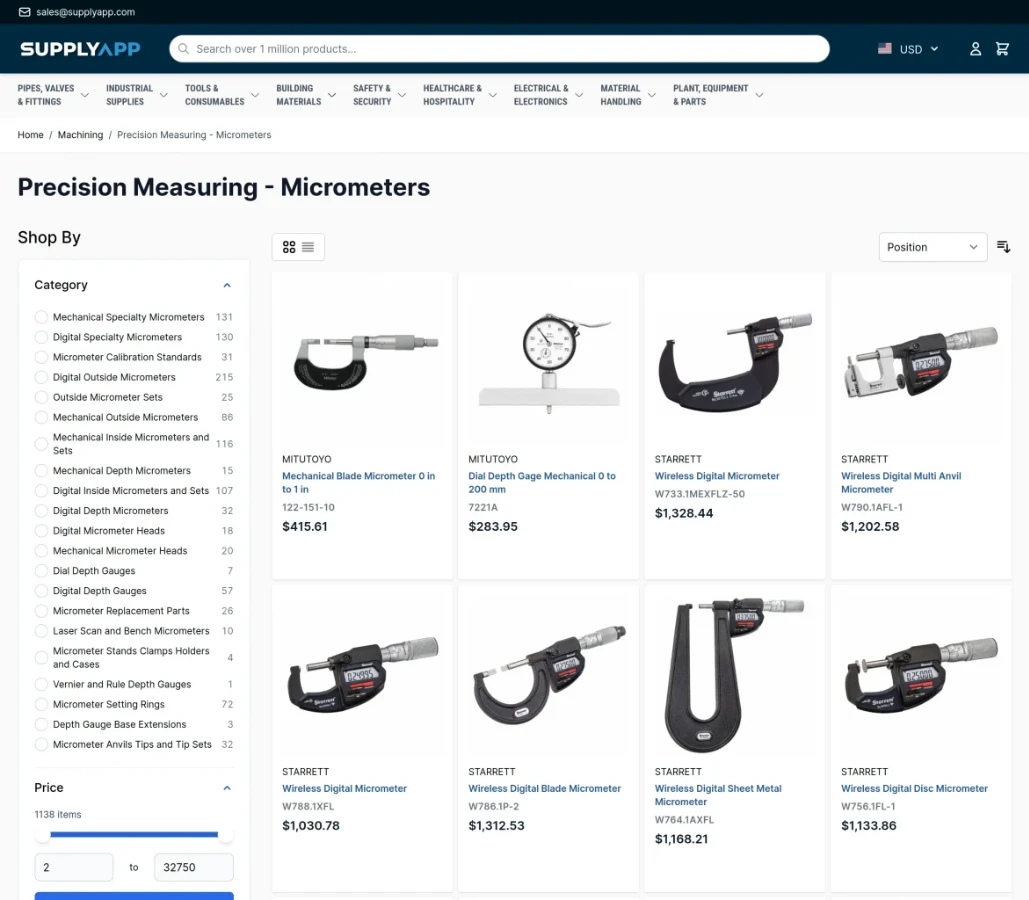
Task: Open the user account icon
Action: [975, 49]
